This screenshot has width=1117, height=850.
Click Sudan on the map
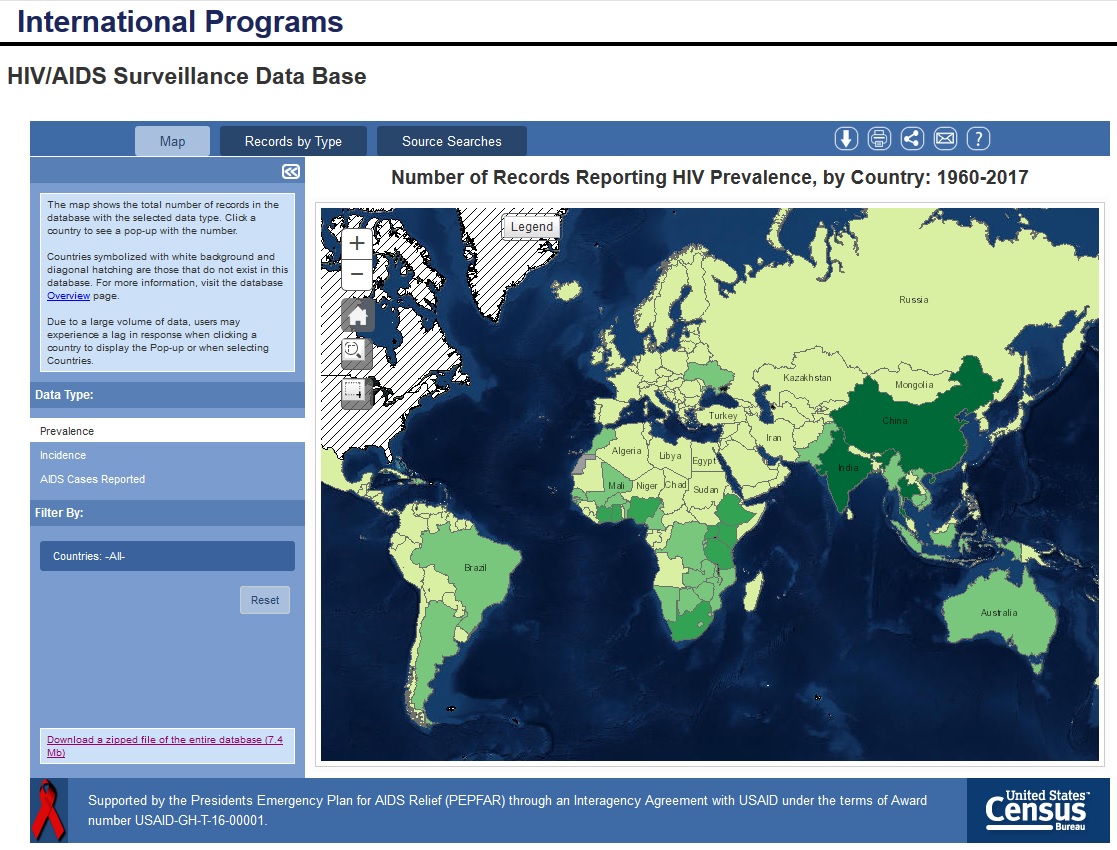706,489
